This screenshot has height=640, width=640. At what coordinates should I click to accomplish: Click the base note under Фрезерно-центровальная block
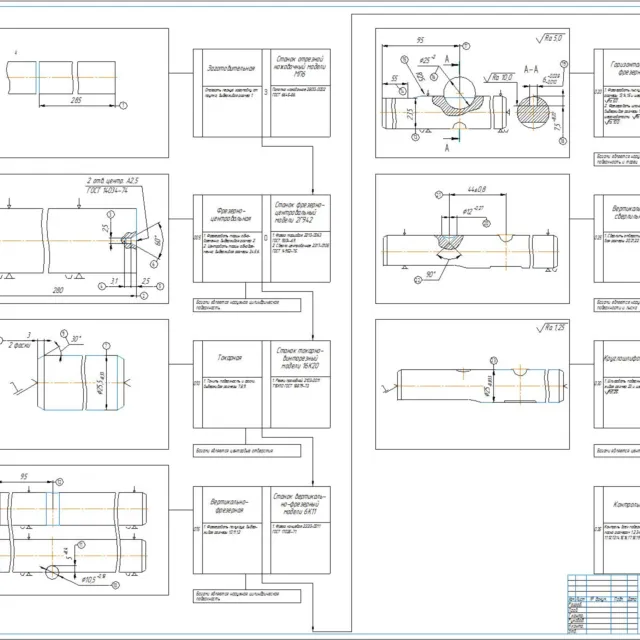(x=247, y=305)
